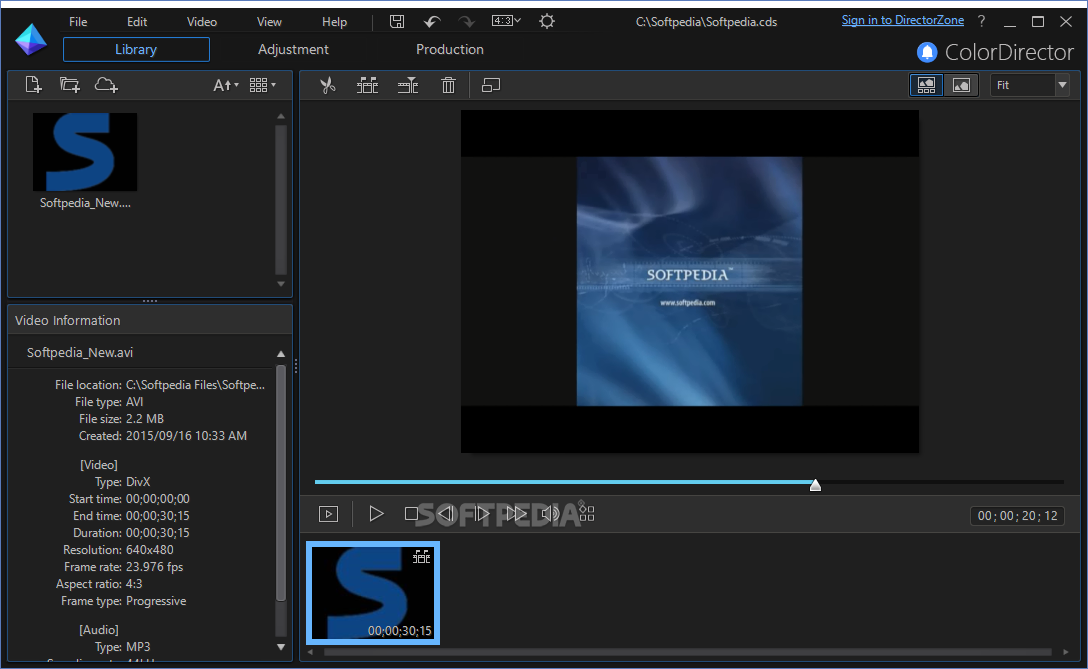Select the storyboard clip 00;00;30;15
This screenshot has height=669, width=1088.
tap(373, 593)
